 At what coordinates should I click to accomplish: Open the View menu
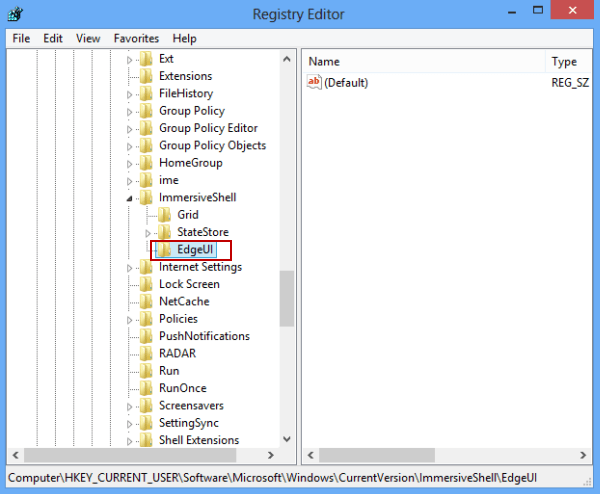(x=88, y=38)
